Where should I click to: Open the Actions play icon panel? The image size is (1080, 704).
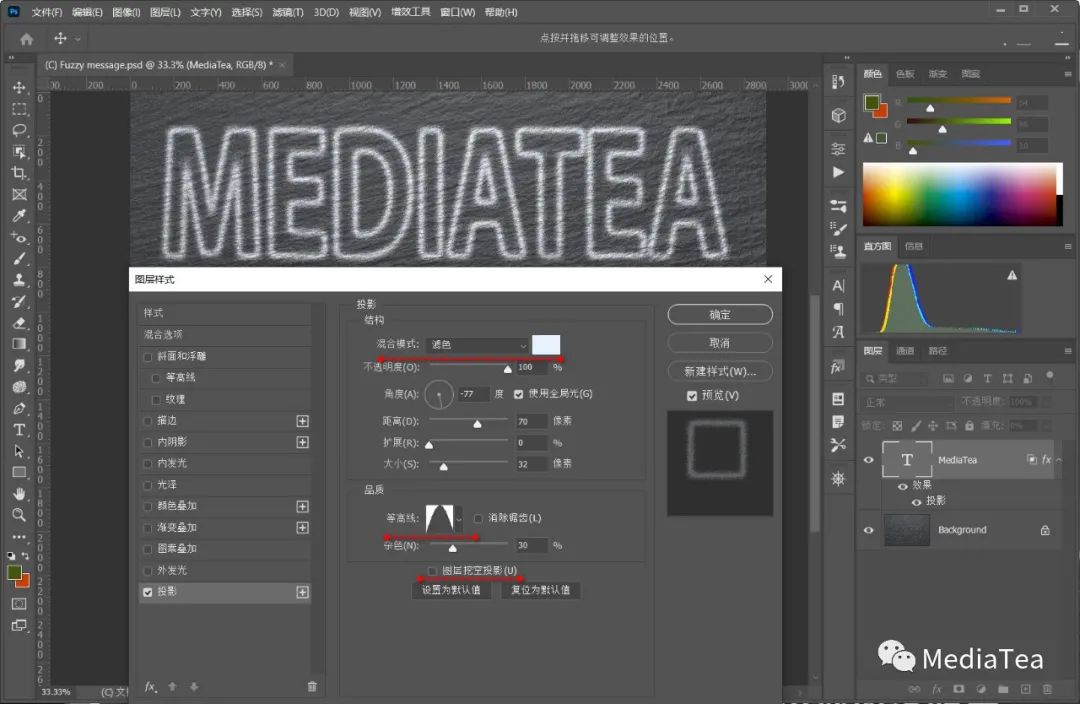[838, 172]
